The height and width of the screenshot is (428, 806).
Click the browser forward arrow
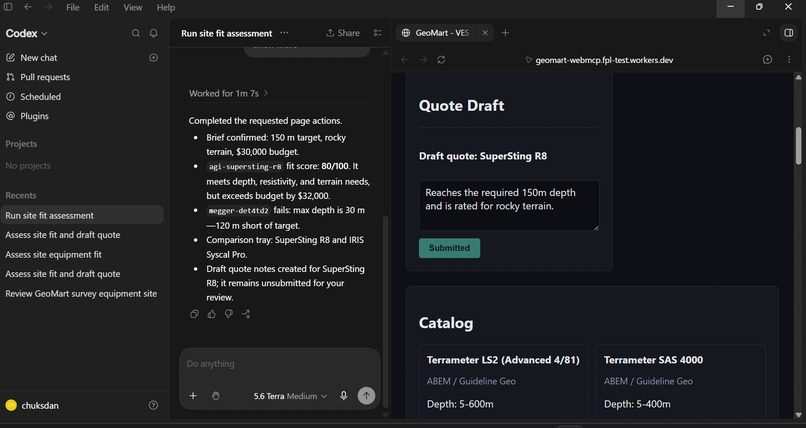pos(423,60)
